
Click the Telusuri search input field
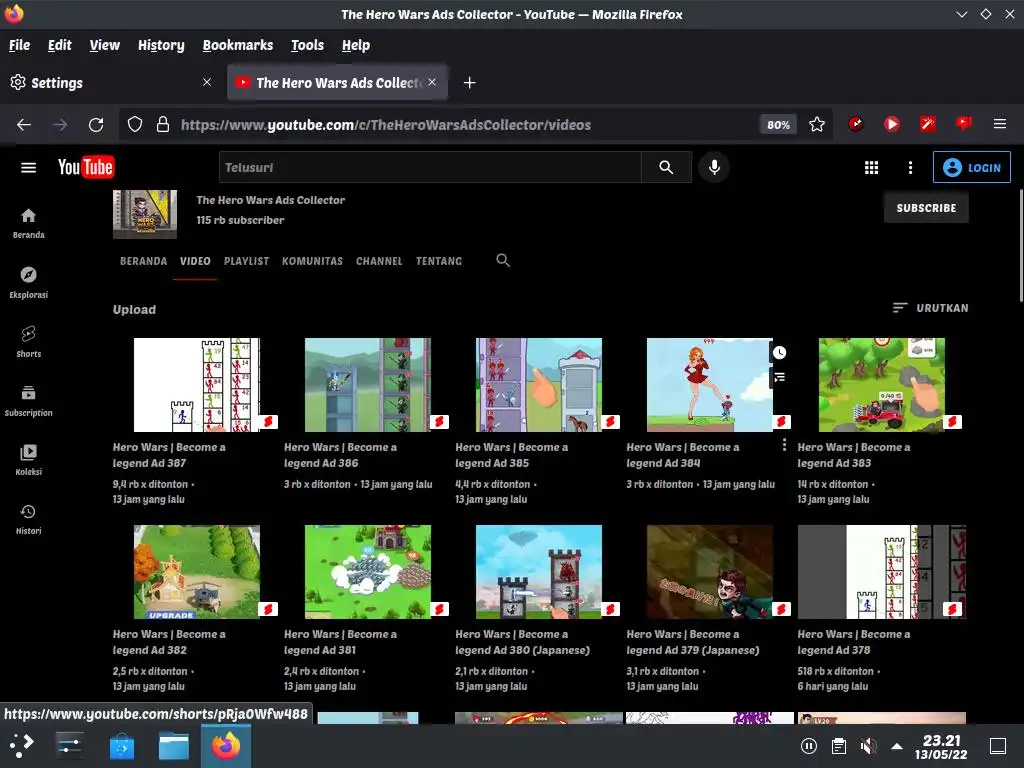[x=430, y=167]
